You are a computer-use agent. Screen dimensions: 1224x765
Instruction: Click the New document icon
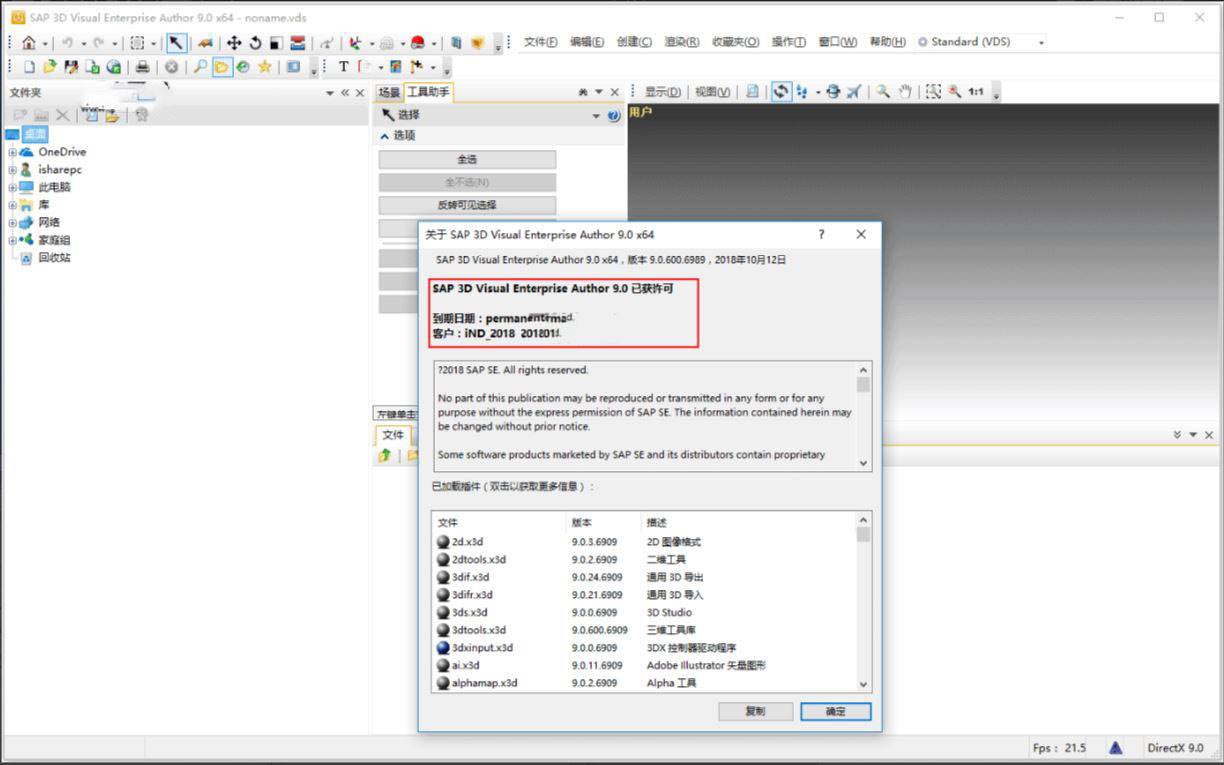[29, 67]
